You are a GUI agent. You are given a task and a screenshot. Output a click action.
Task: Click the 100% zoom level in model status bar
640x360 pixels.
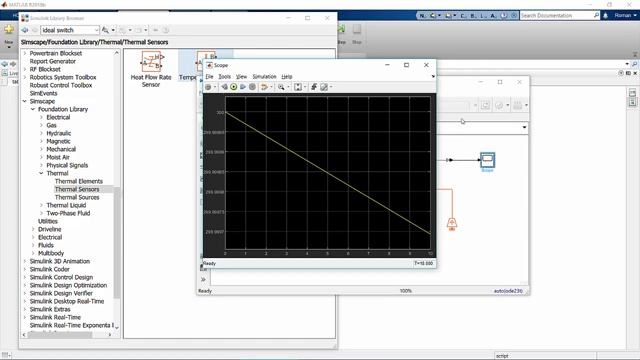pos(405,291)
